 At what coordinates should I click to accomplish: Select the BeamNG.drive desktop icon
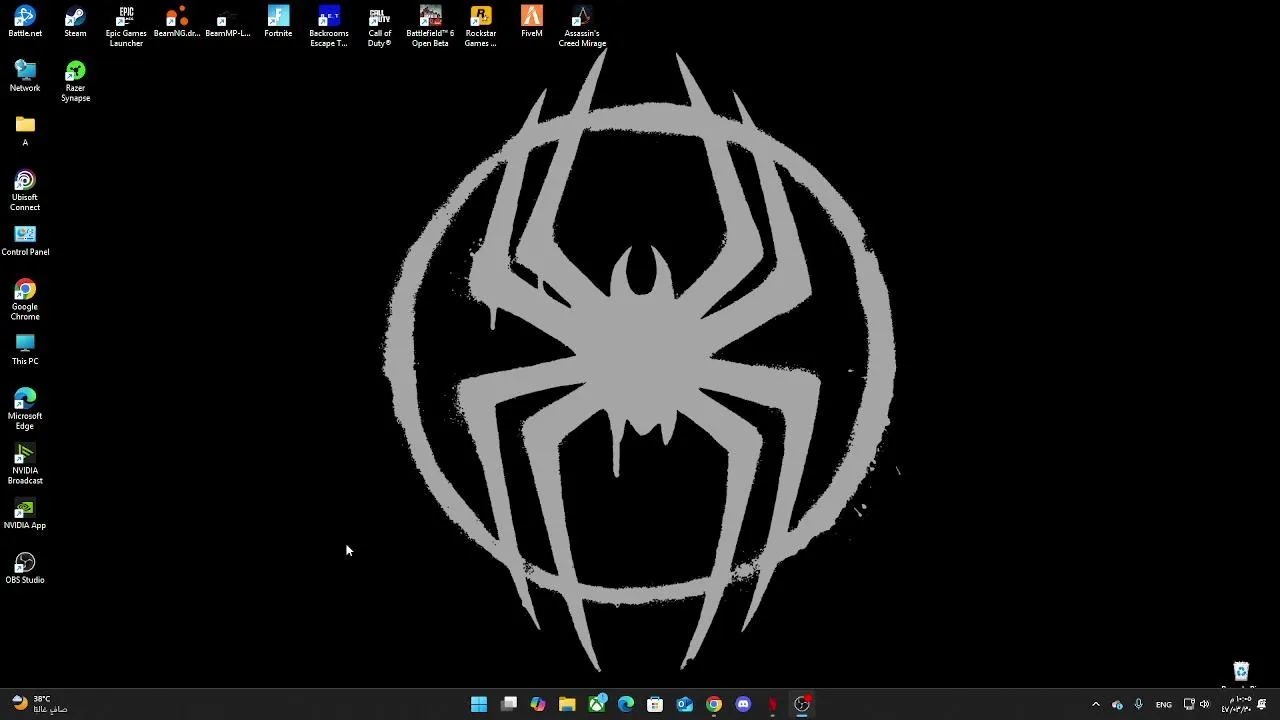(x=177, y=22)
